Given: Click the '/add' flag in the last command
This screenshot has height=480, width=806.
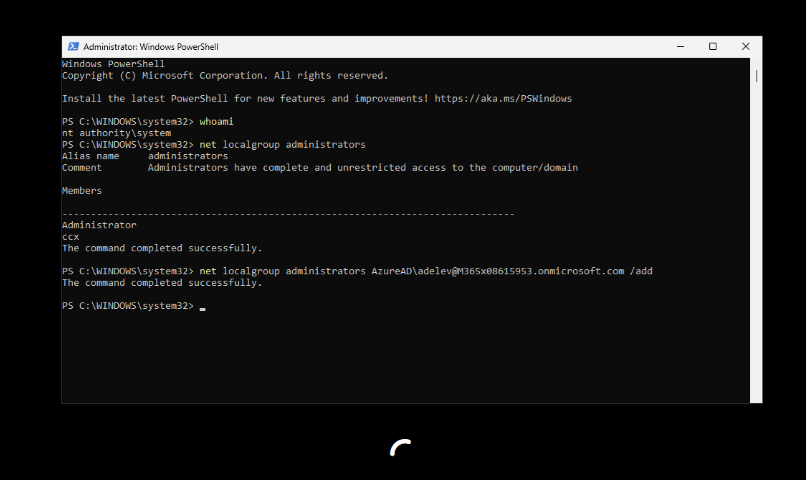Looking at the screenshot, I should coord(641,271).
